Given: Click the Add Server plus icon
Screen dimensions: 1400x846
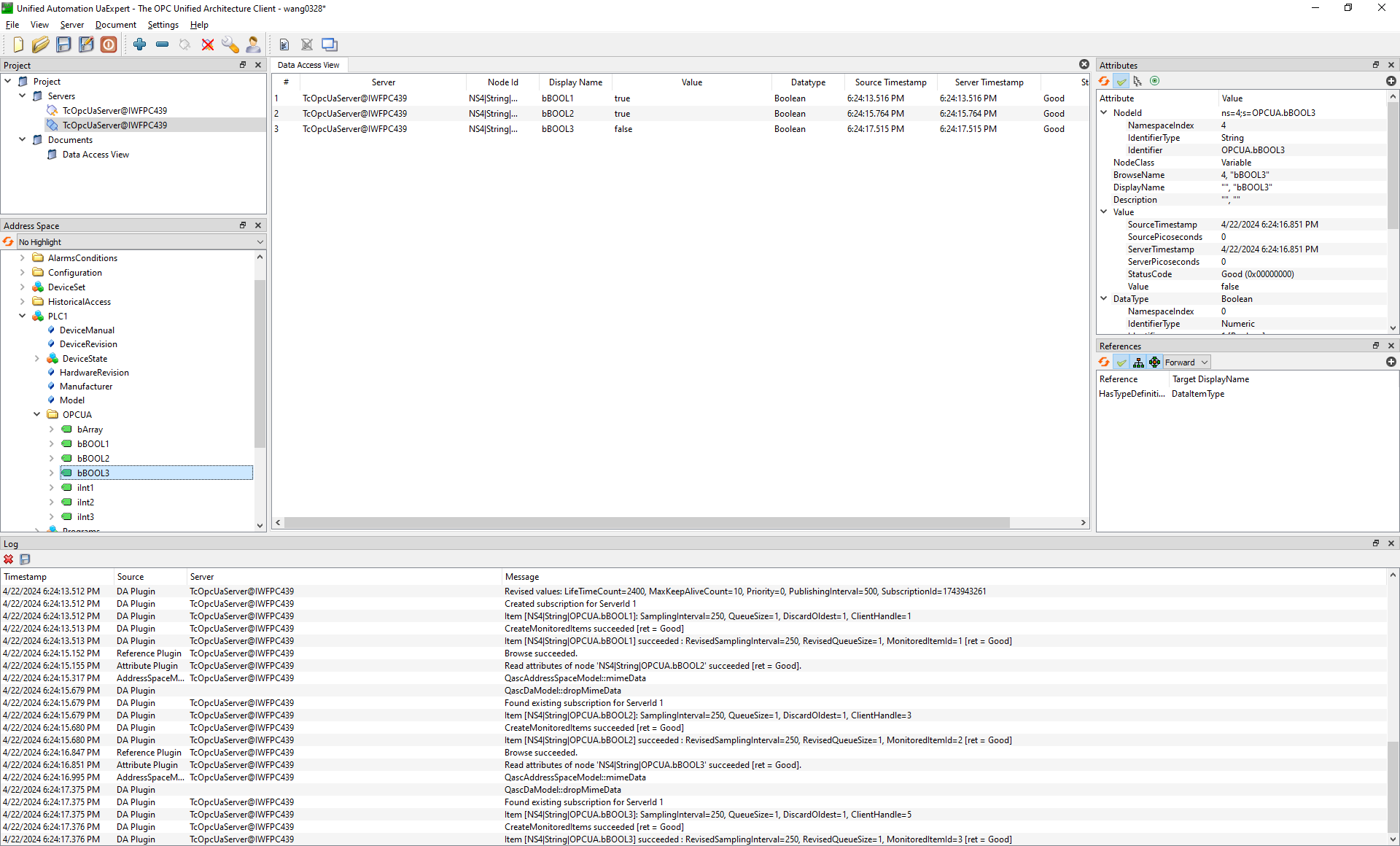Looking at the screenshot, I should click(x=139, y=44).
